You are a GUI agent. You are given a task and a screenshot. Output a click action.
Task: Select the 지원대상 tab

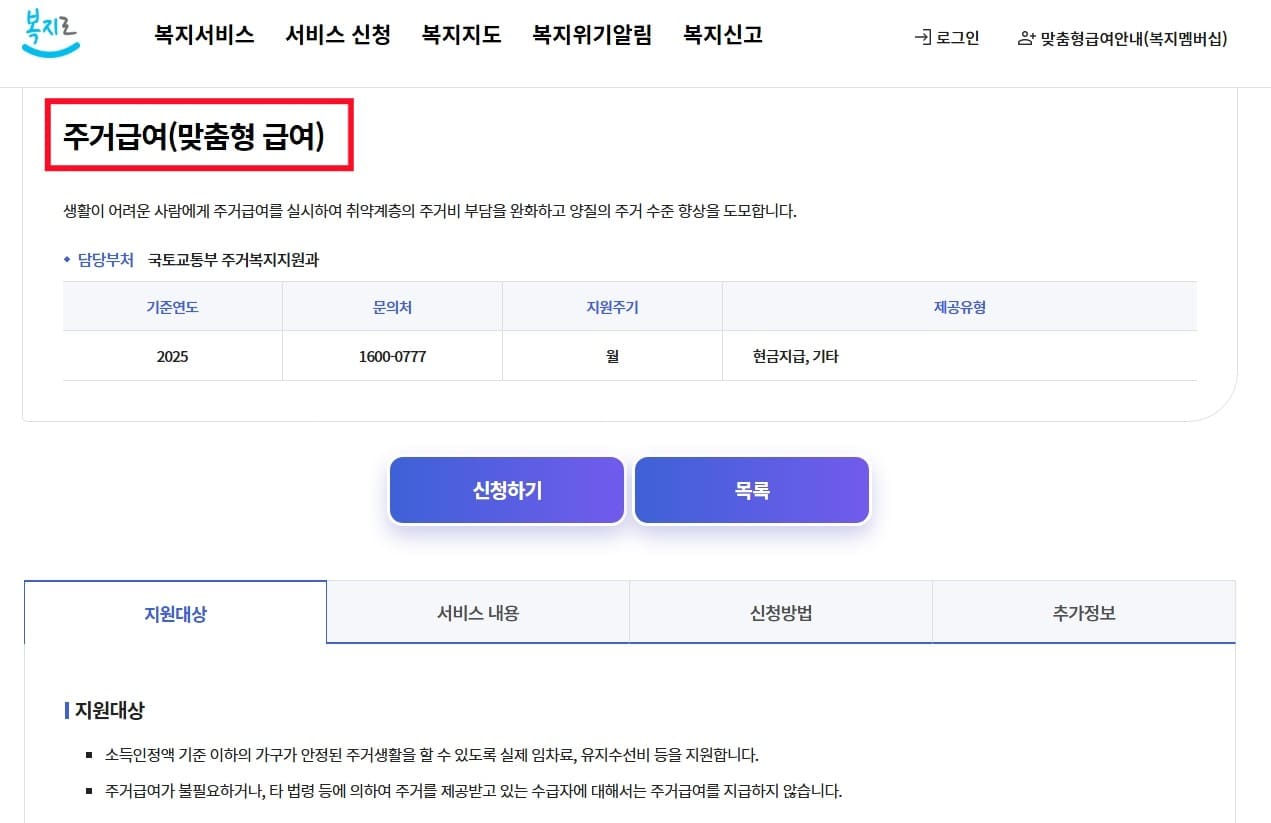(176, 613)
